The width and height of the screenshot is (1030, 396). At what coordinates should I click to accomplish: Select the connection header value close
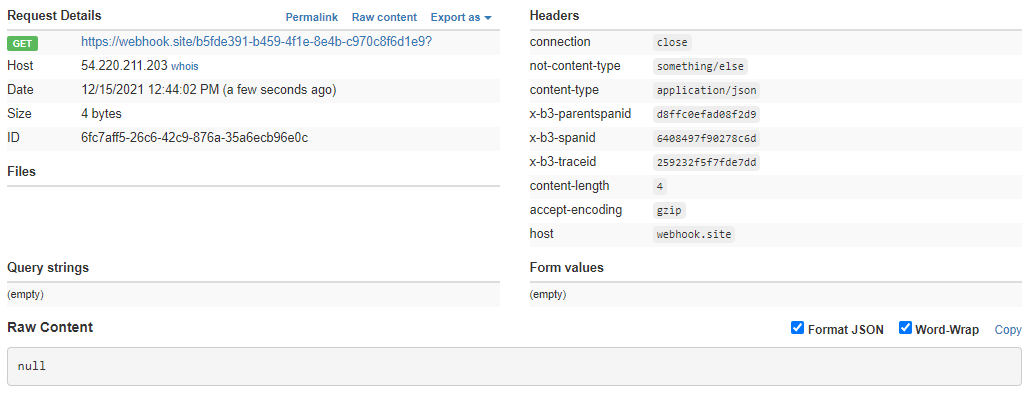coord(672,43)
